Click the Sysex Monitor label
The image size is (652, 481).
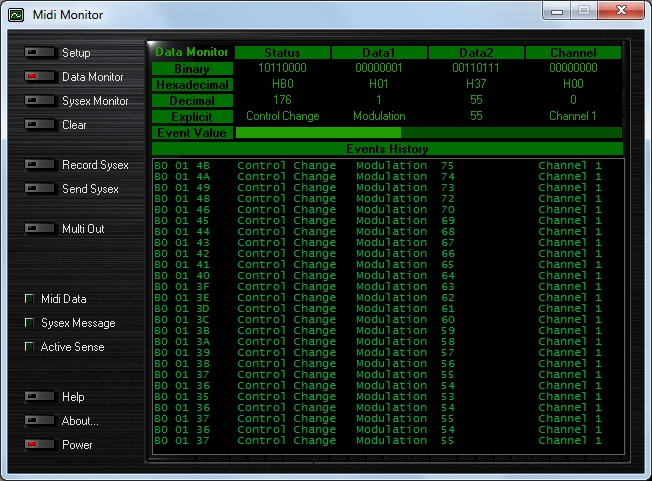tap(95, 101)
